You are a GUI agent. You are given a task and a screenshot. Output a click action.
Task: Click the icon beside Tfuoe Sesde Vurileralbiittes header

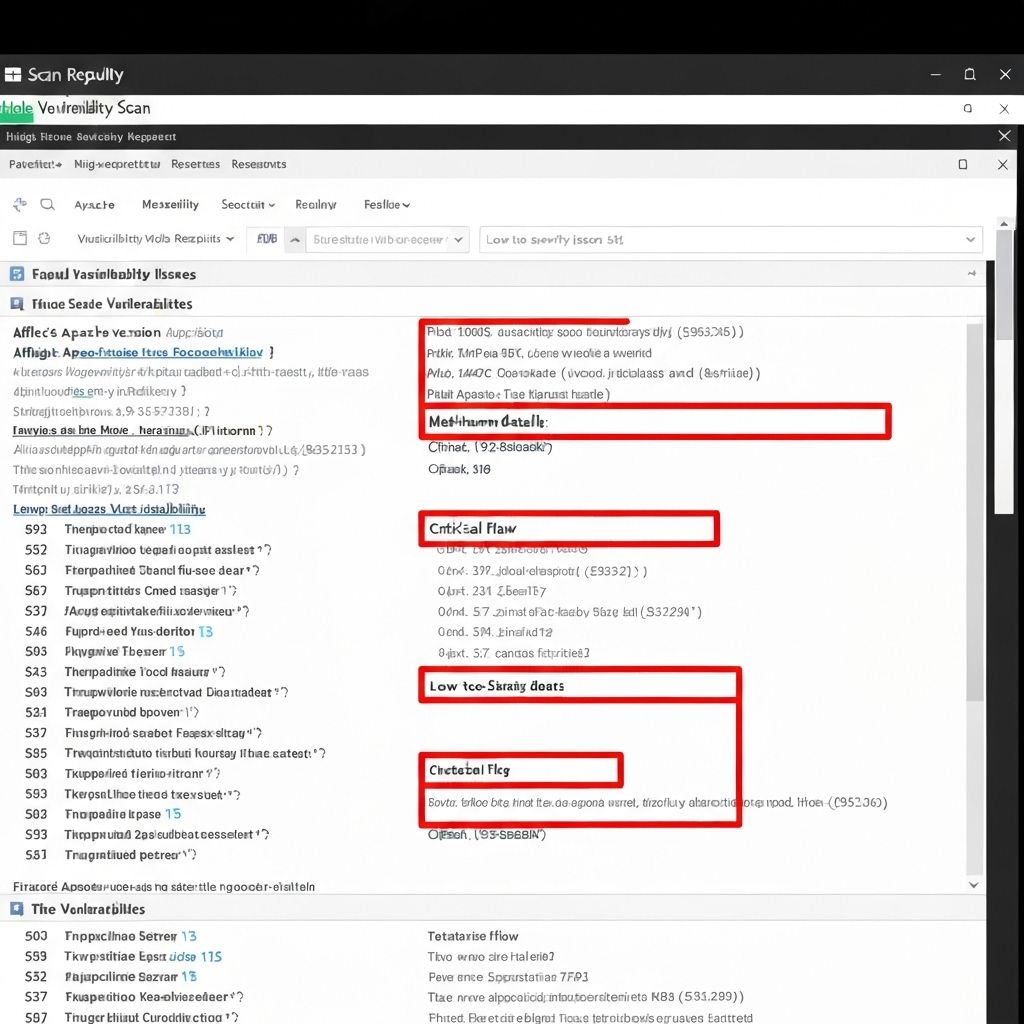17,304
